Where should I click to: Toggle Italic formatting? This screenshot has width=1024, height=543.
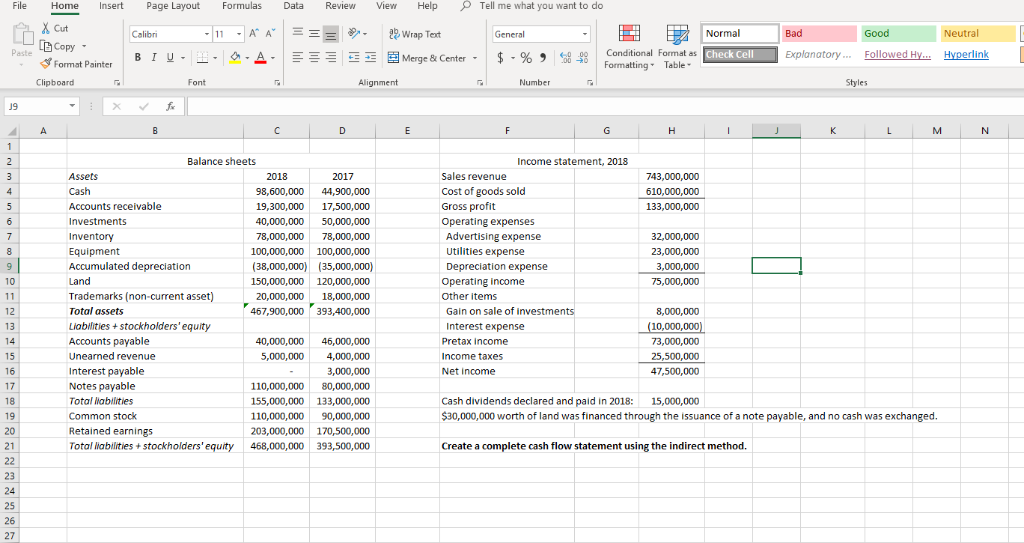[154, 58]
